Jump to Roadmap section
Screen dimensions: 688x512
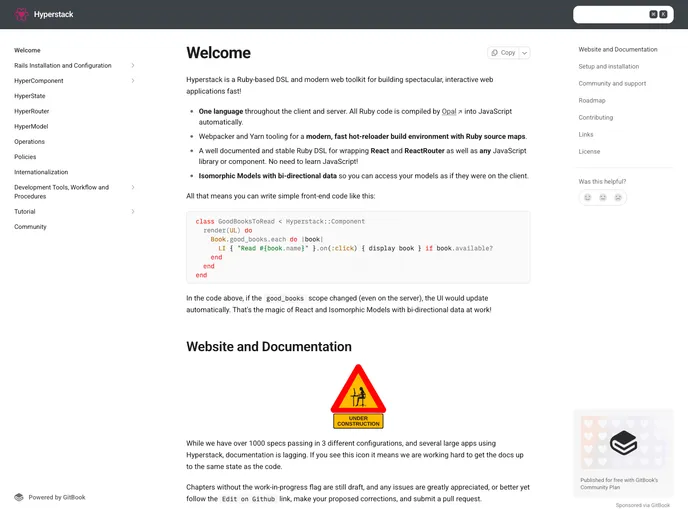point(592,100)
